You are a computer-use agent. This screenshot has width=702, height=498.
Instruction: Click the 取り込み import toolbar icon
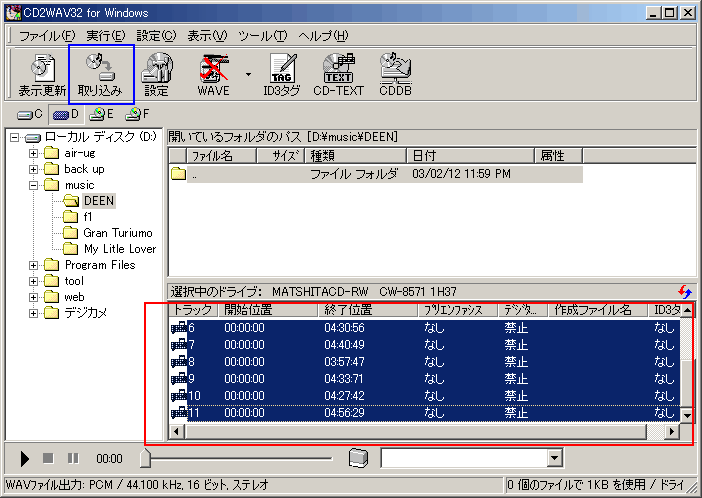click(x=100, y=74)
